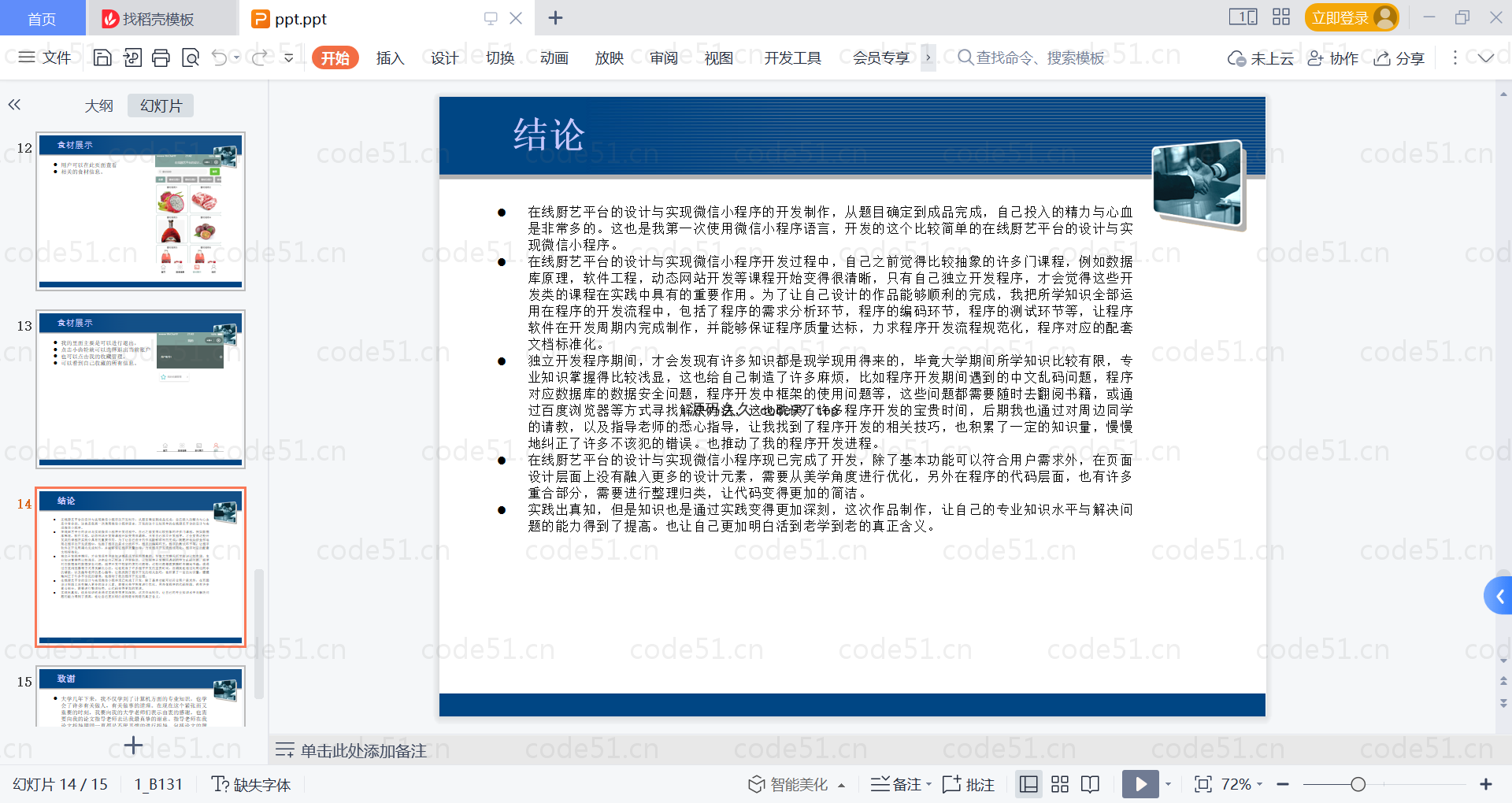
Task: Expand quick access toolbar customization arrow
Action: point(289,57)
